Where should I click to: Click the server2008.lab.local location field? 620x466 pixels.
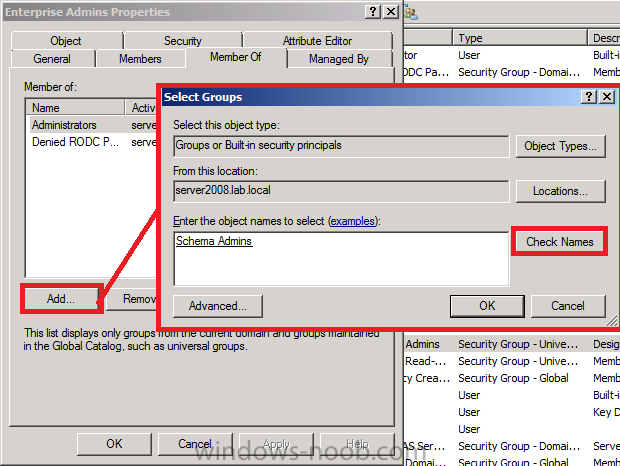pos(341,191)
